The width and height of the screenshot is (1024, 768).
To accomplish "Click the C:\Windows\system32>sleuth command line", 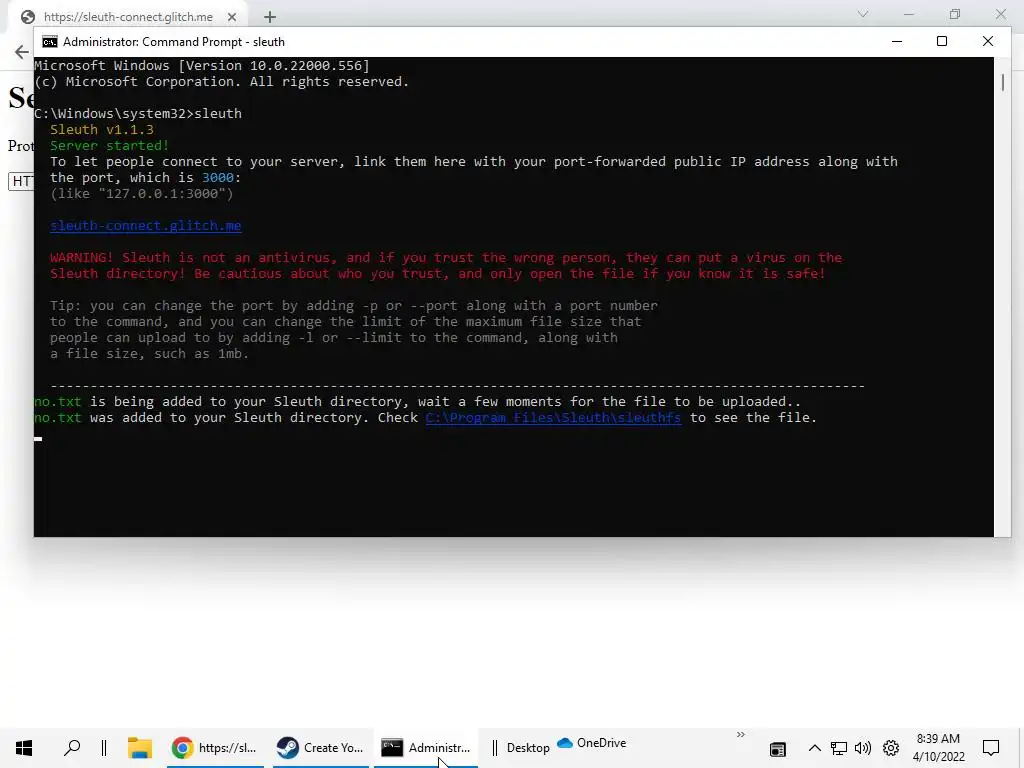I will click(x=138, y=114).
